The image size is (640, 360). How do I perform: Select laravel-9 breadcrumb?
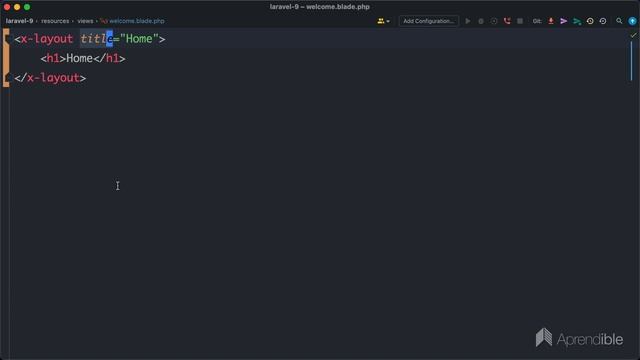click(19, 21)
